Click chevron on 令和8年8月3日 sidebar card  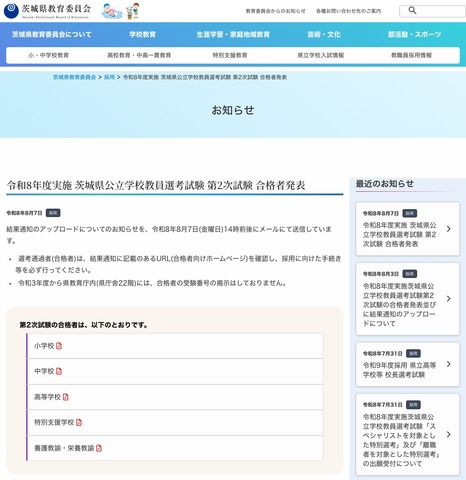449,299
